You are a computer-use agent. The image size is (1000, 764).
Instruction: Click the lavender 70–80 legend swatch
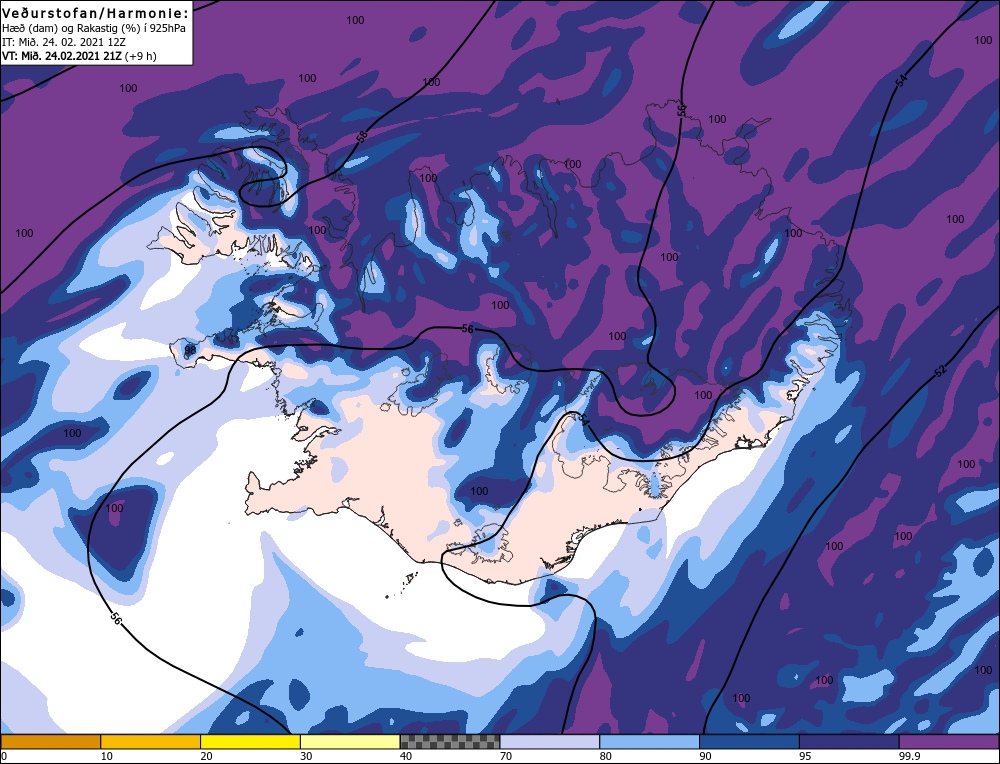click(x=550, y=742)
